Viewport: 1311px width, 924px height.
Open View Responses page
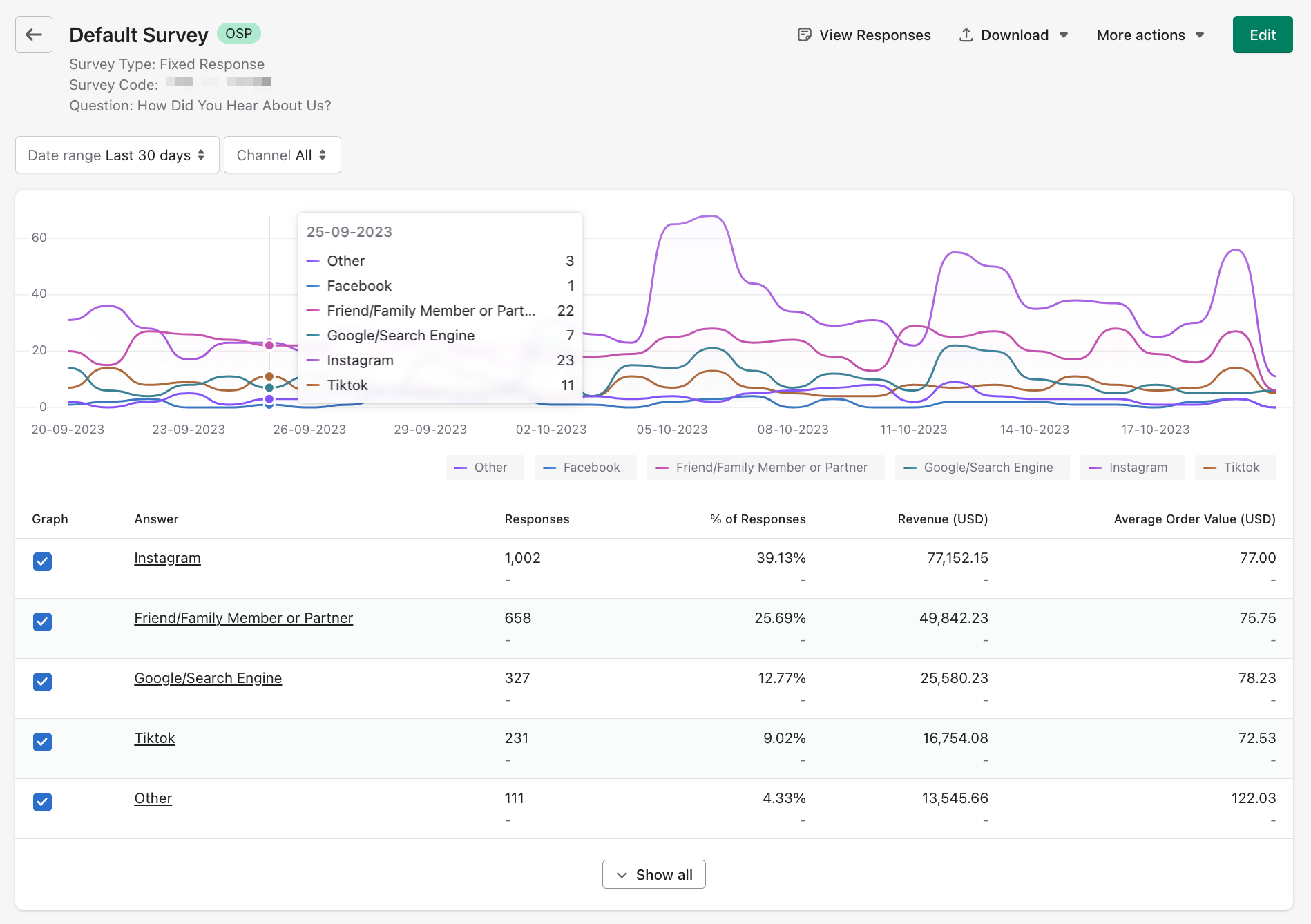(863, 35)
